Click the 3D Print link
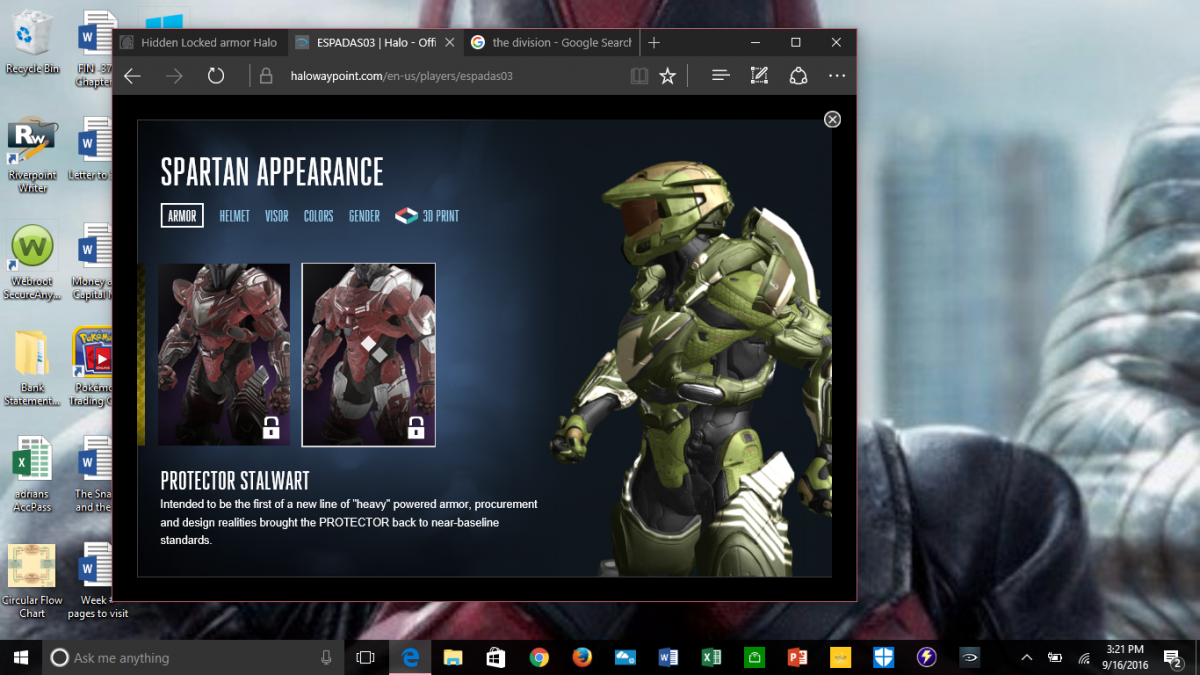 (x=428, y=216)
